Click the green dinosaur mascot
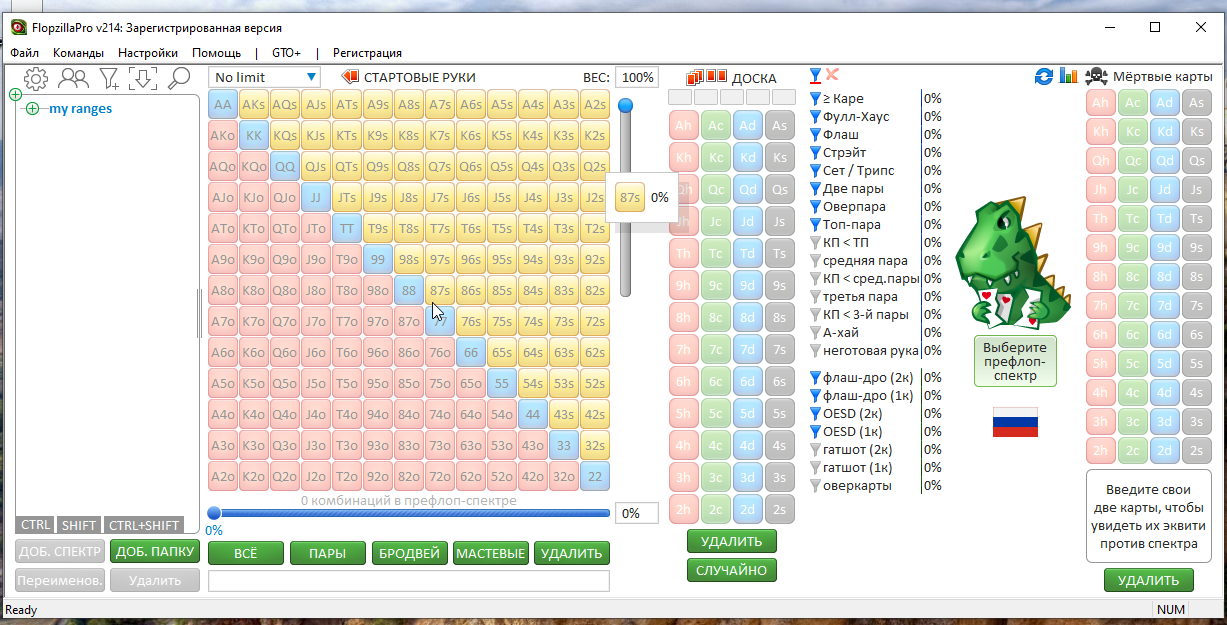 click(1014, 262)
